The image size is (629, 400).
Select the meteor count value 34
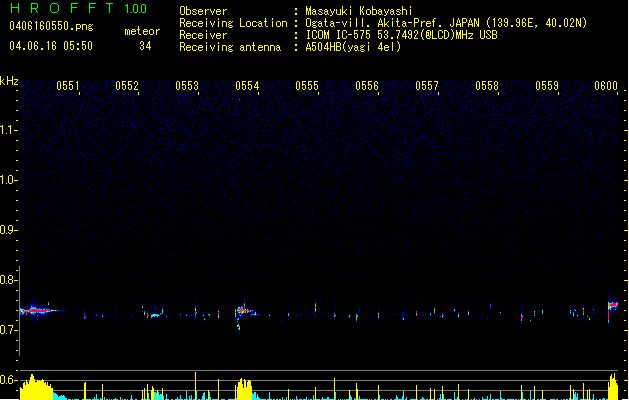point(145,46)
